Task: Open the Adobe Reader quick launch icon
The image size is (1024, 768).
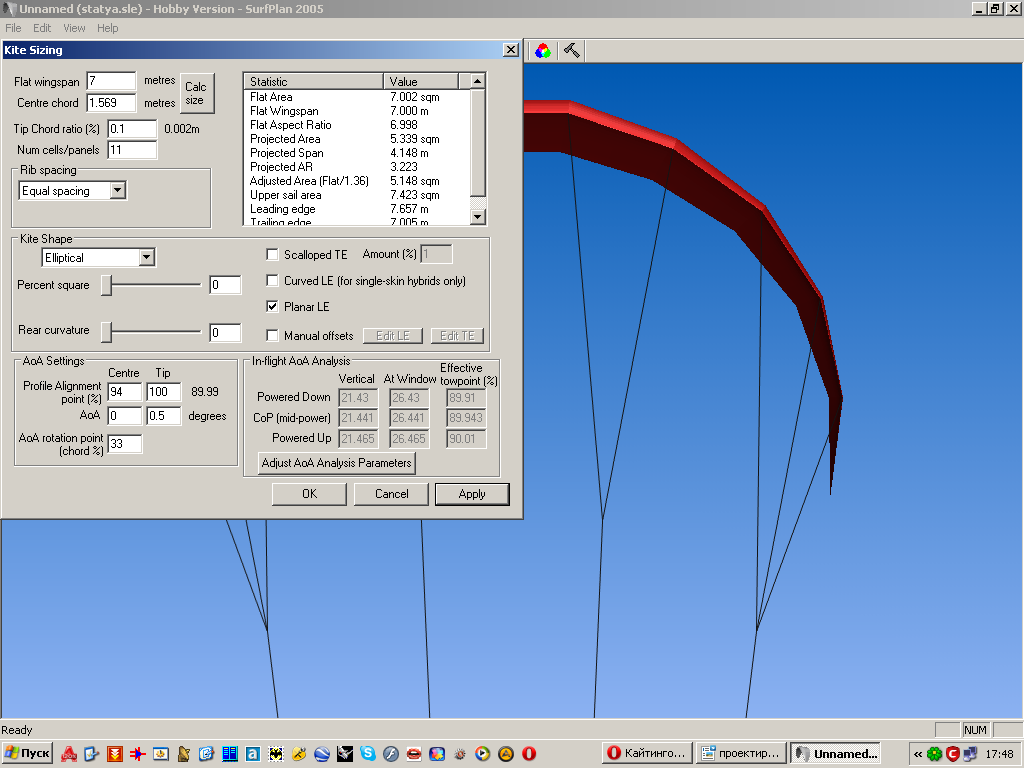Action: tap(69, 753)
